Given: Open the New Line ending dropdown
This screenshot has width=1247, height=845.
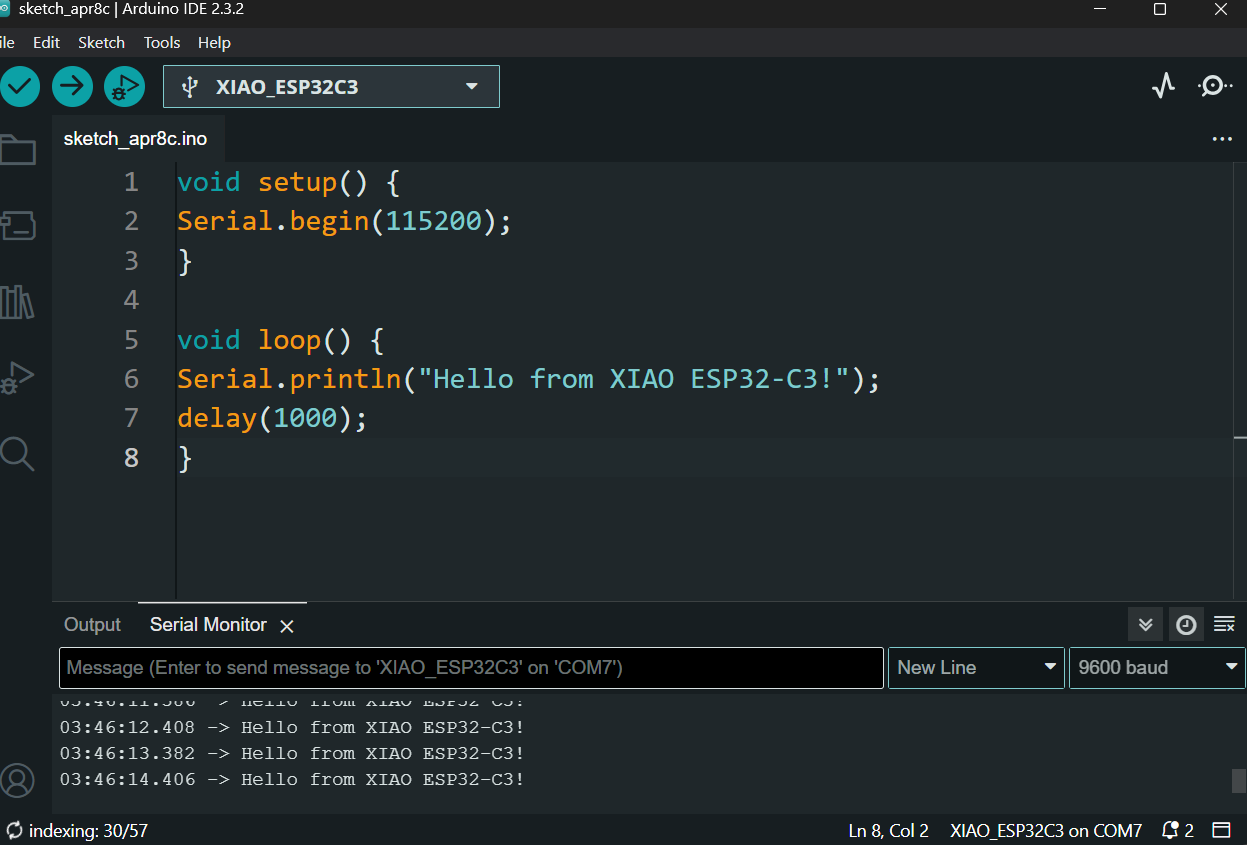Looking at the screenshot, I should coord(975,668).
